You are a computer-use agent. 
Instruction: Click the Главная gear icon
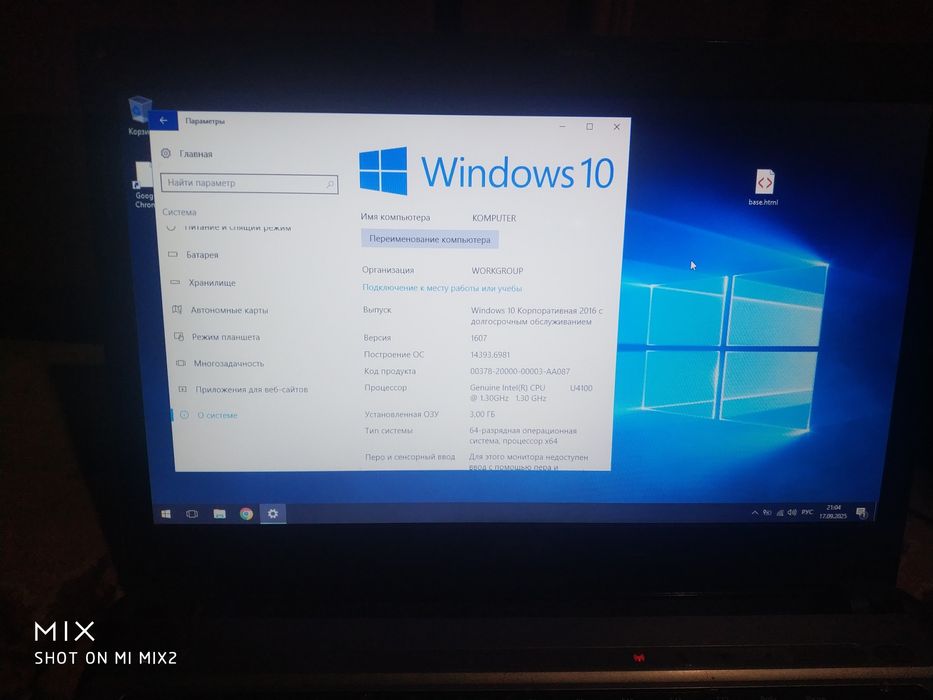pos(166,153)
